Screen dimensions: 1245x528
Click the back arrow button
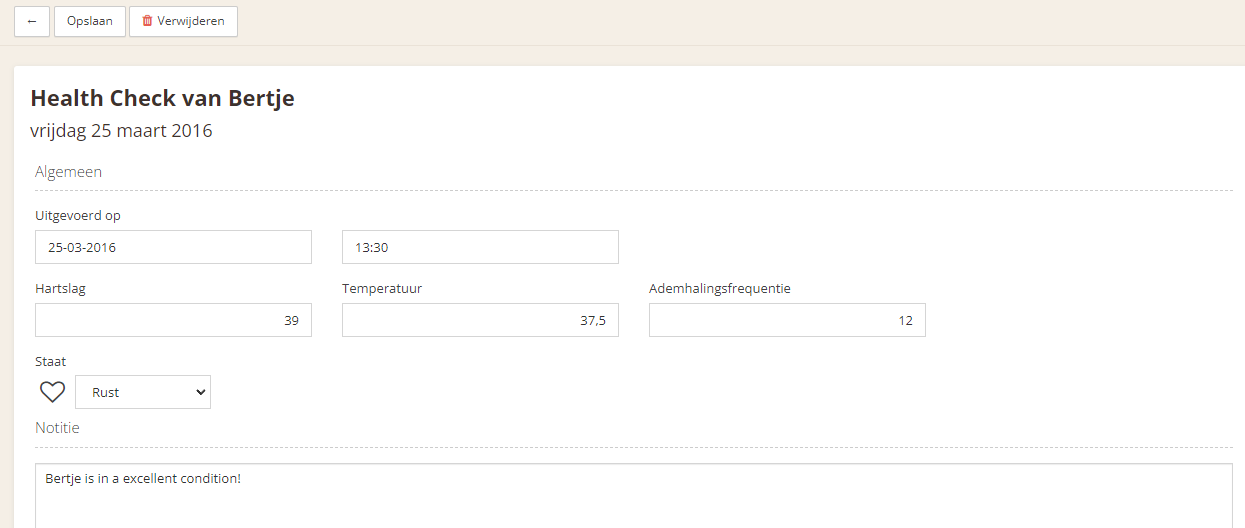tap(32, 21)
